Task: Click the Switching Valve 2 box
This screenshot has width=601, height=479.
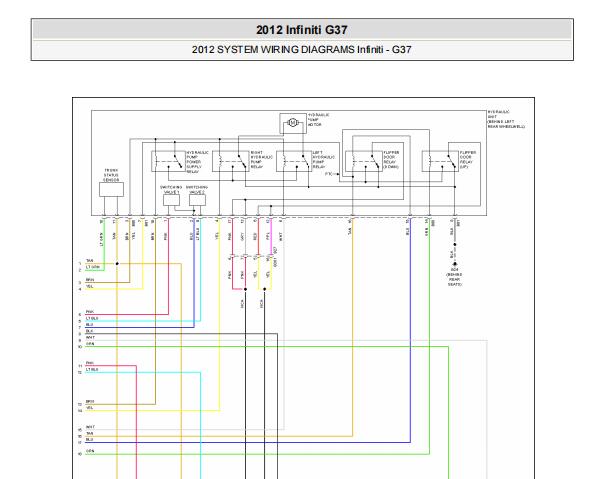Action: 197,200
